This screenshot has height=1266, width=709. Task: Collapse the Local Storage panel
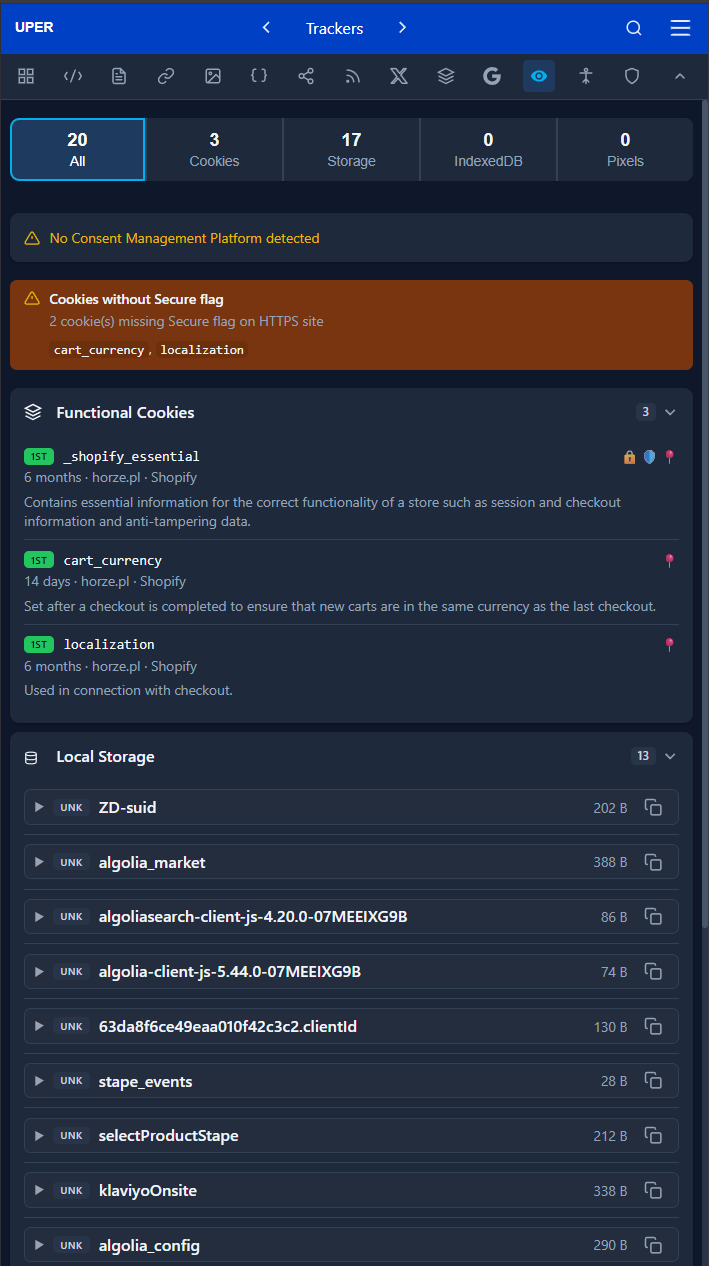click(x=670, y=756)
